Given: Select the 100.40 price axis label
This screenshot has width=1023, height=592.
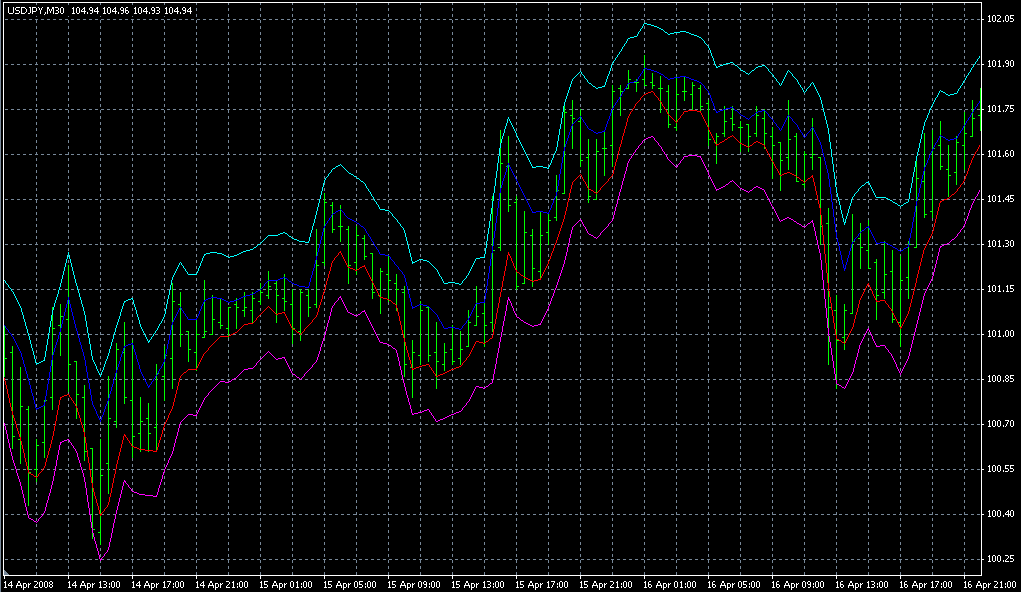Looking at the screenshot, I should tap(1001, 514).
